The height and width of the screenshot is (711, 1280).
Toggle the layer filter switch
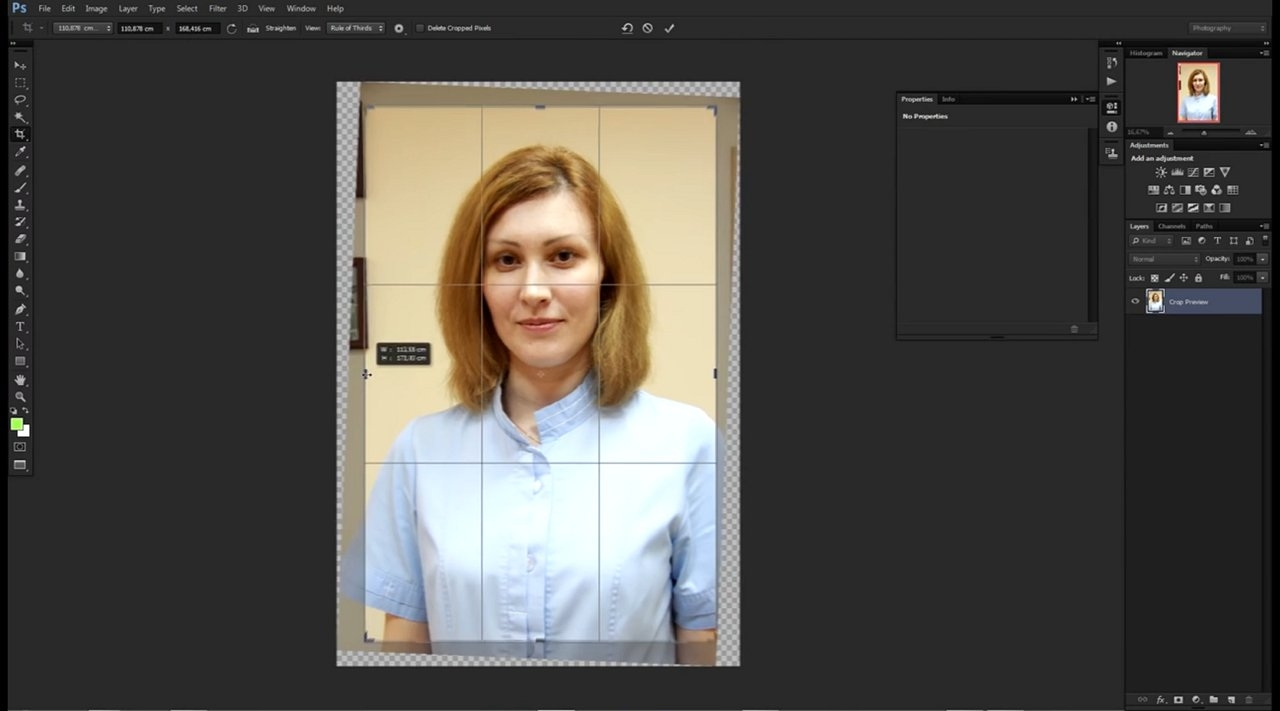tap(1266, 241)
